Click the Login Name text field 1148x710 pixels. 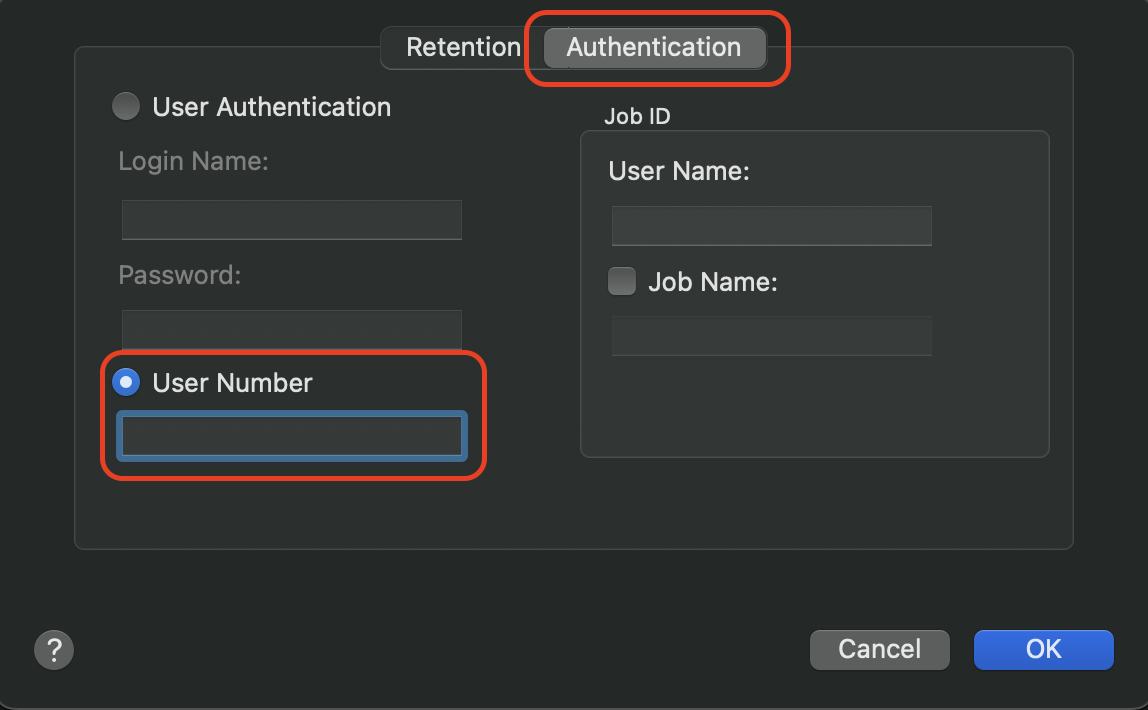291,219
